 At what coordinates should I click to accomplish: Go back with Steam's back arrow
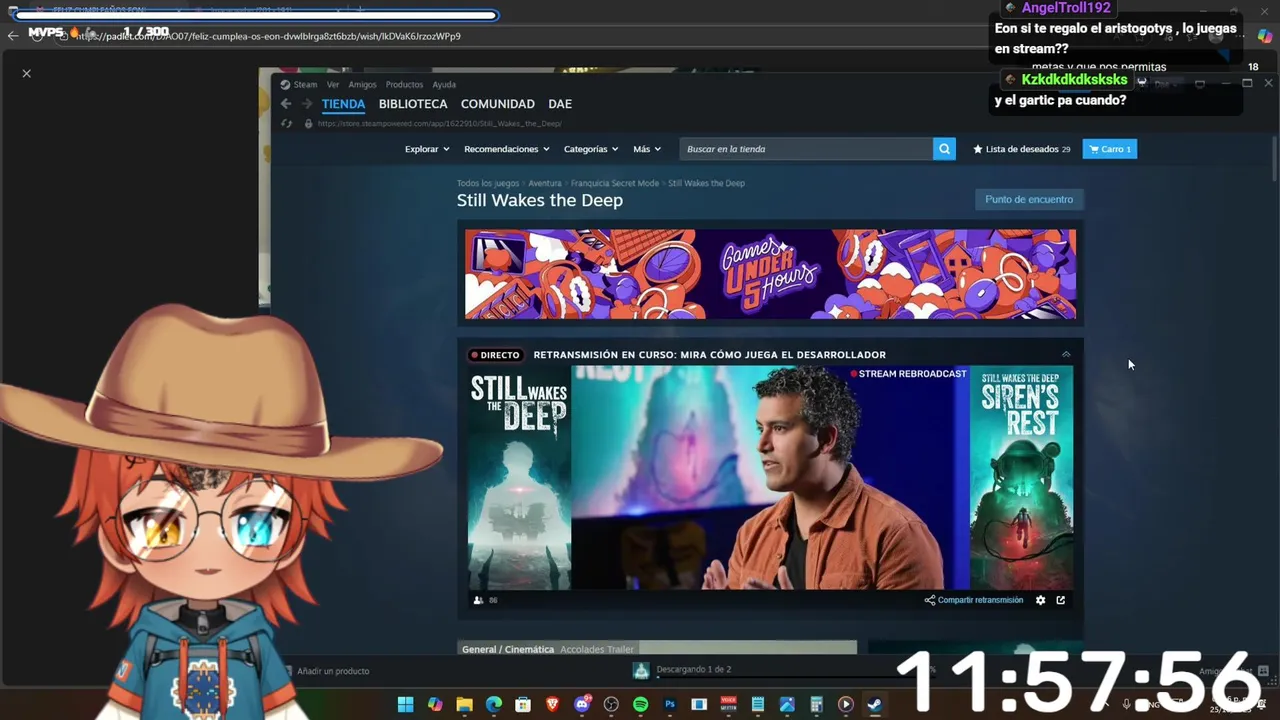click(286, 104)
